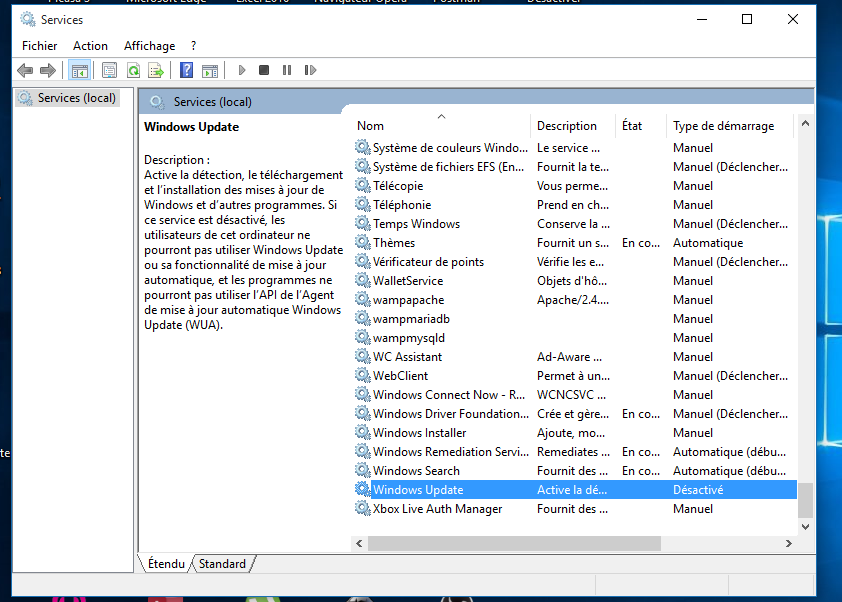Image resolution: width=842 pixels, height=602 pixels.
Task: Click the gear icon next to WalletService
Action: click(363, 280)
